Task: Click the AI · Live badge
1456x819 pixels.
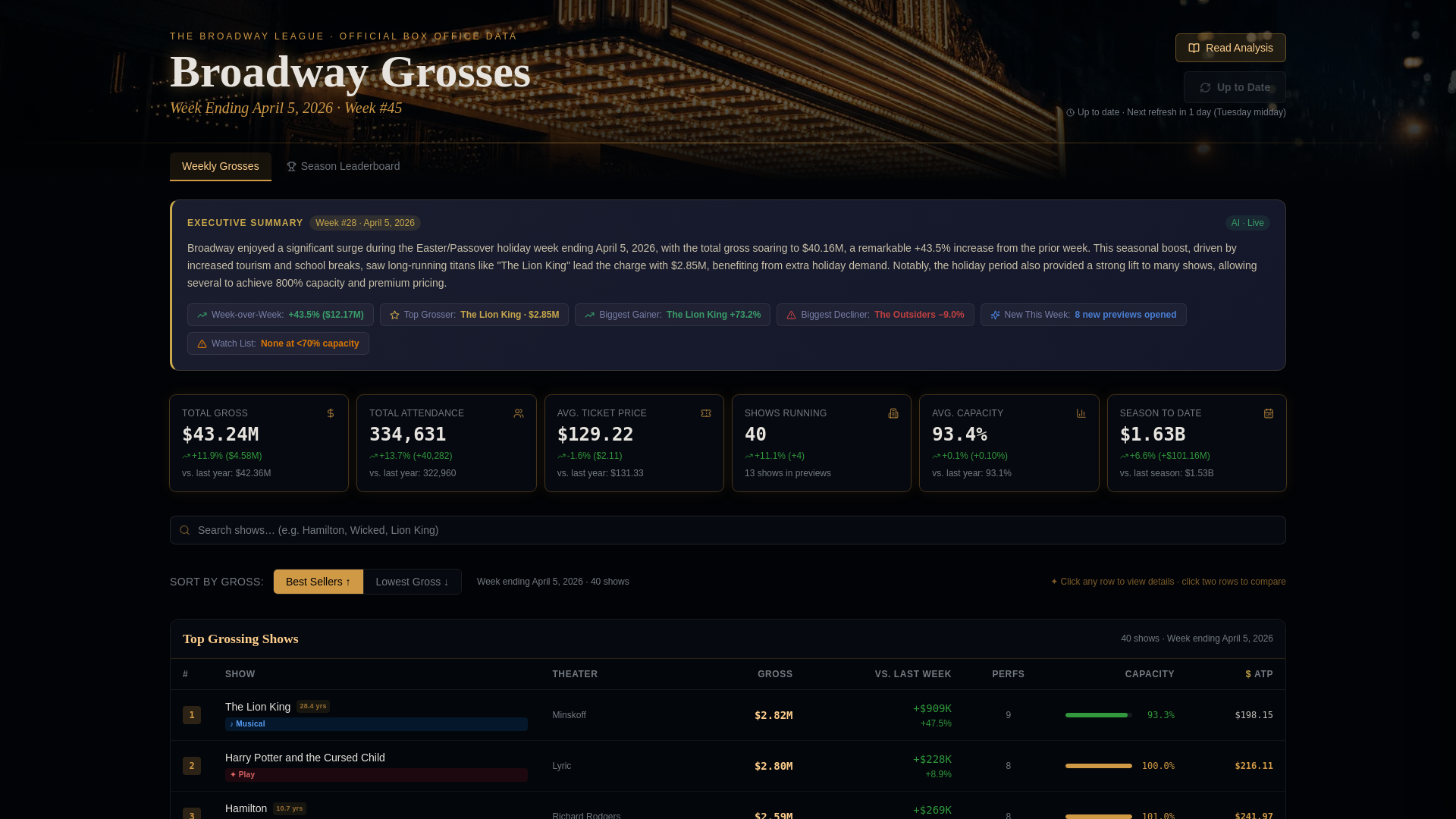Action: click(1247, 223)
